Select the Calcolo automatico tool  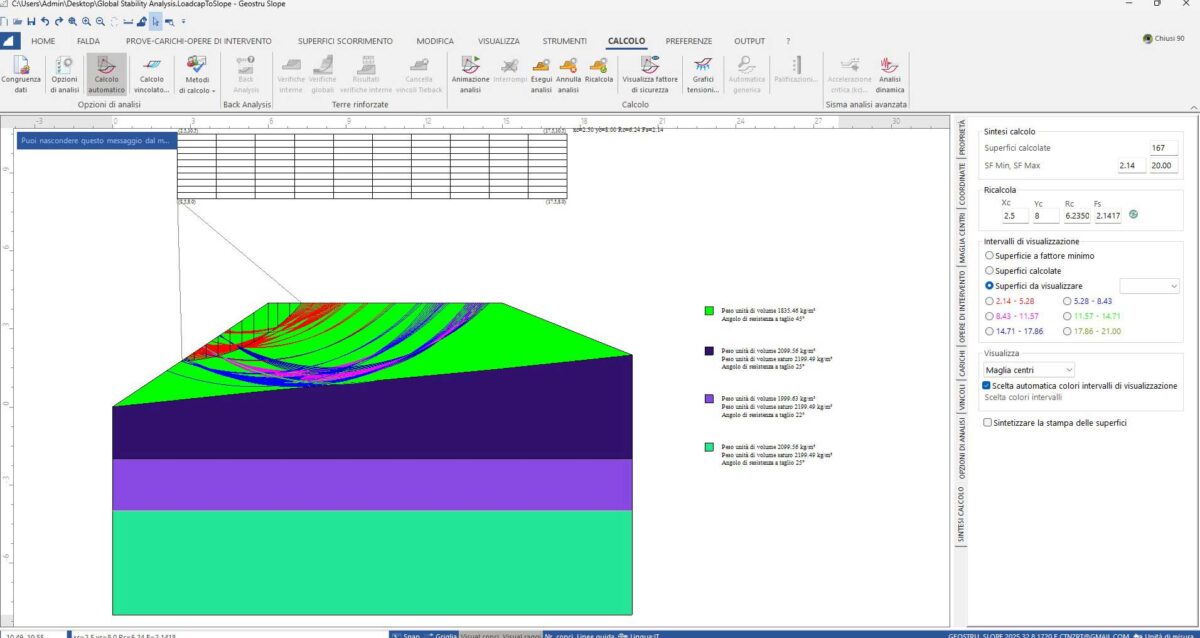(106, 75)
